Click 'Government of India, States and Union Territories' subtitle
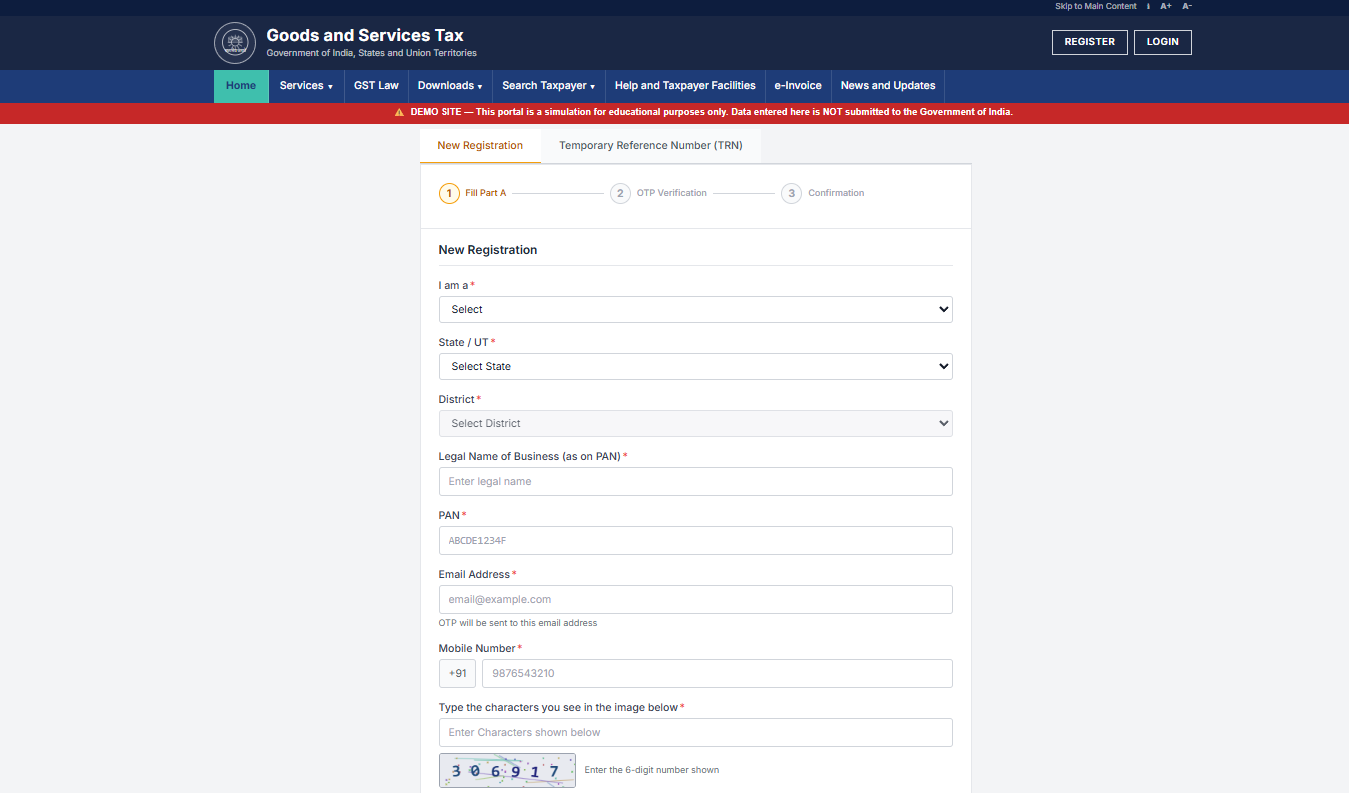Viewport: 1349px width, 793px height. pos(372,53)
